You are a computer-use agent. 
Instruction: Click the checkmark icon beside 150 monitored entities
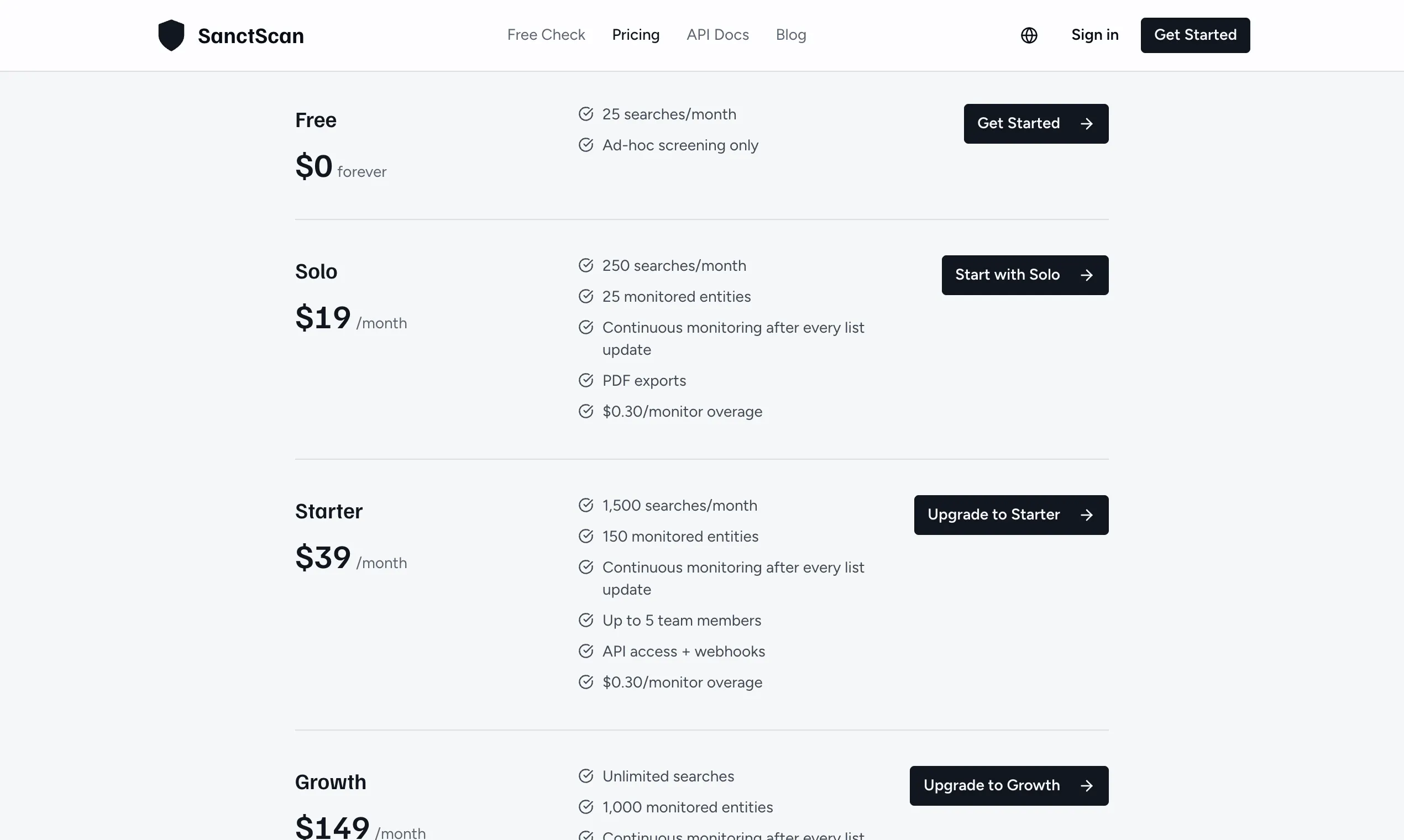(x=586, y=536)
